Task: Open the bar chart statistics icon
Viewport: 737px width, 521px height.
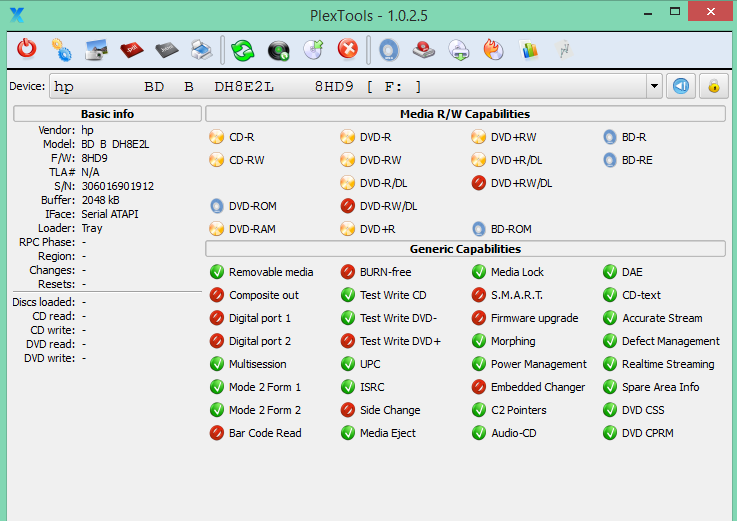Action: point(529,50)
